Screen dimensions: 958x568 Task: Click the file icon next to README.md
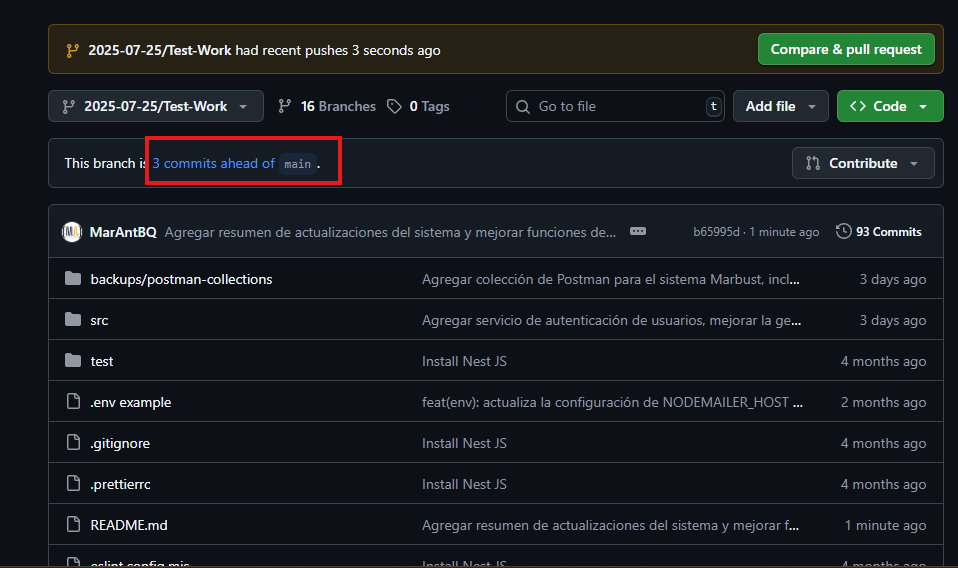point(73,524)
